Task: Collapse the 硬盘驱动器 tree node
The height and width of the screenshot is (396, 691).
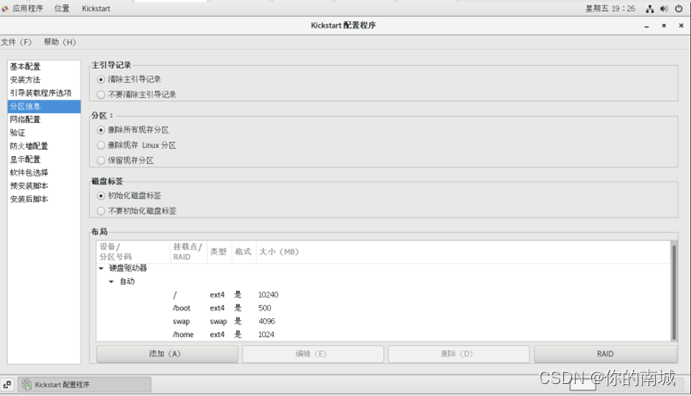Action: [101, 268]
